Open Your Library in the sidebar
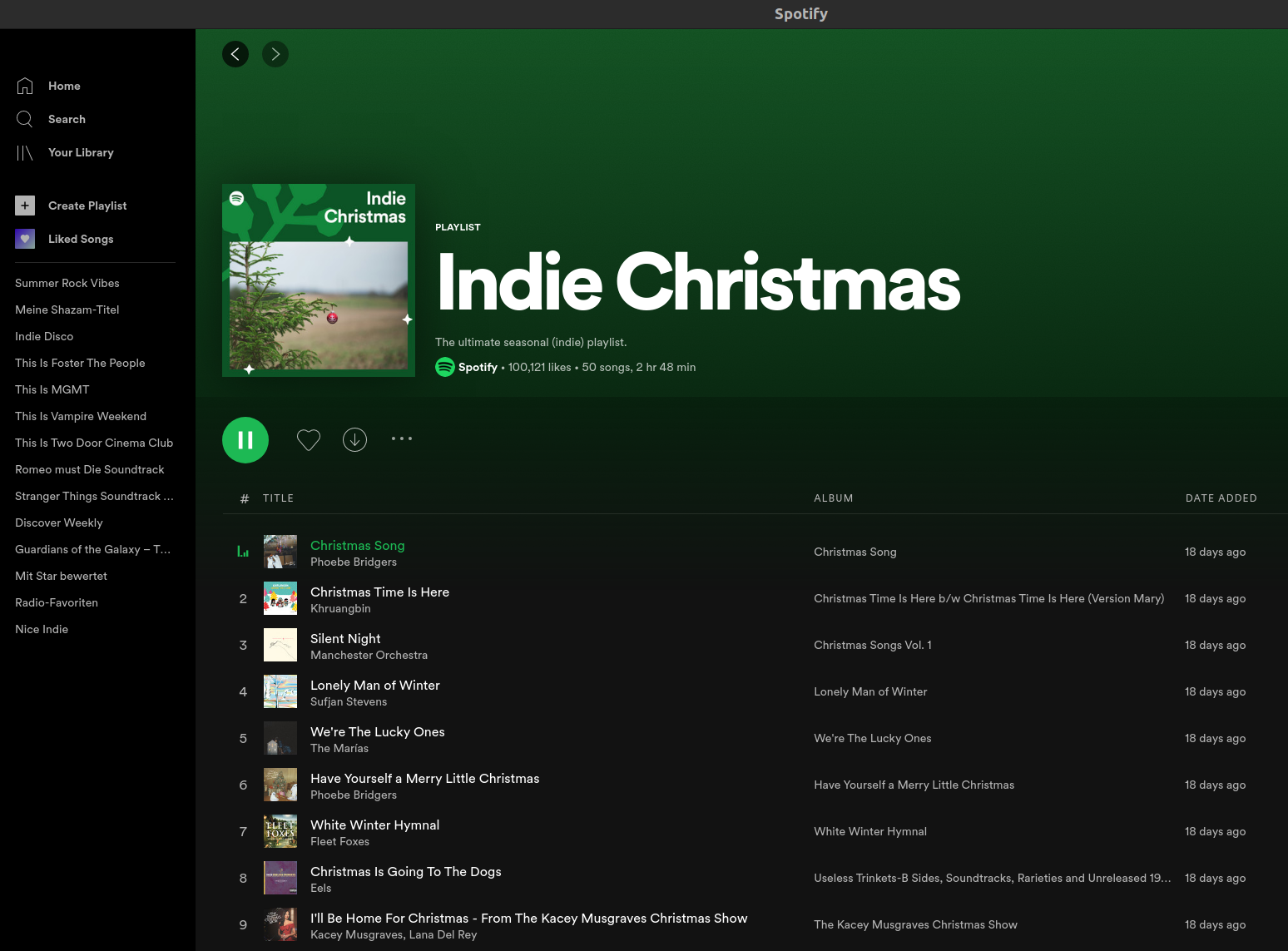Viewport: 1288px width, 951px height. (81, 152)
